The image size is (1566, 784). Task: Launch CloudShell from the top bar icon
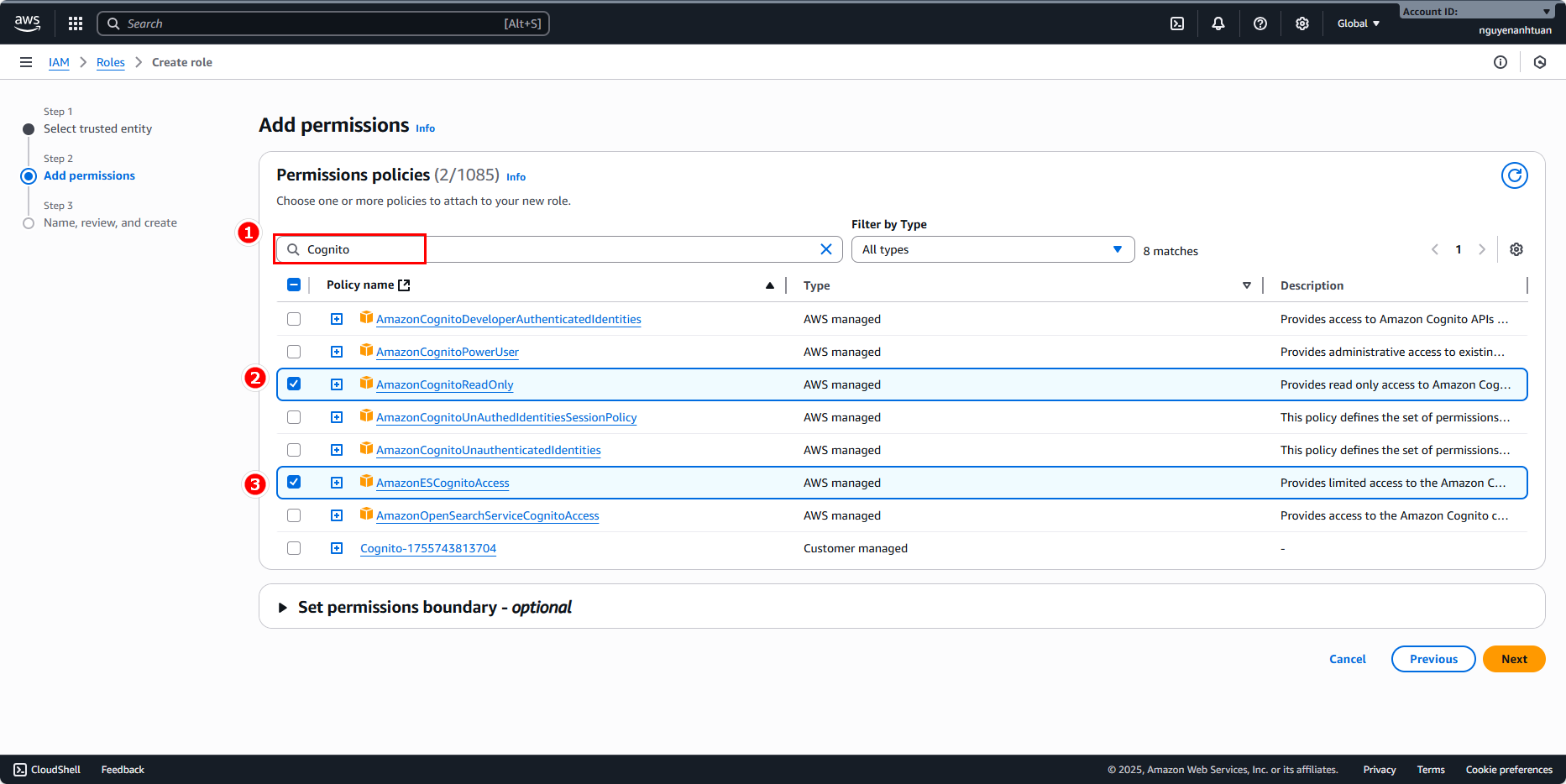(x=1177, y=24)
